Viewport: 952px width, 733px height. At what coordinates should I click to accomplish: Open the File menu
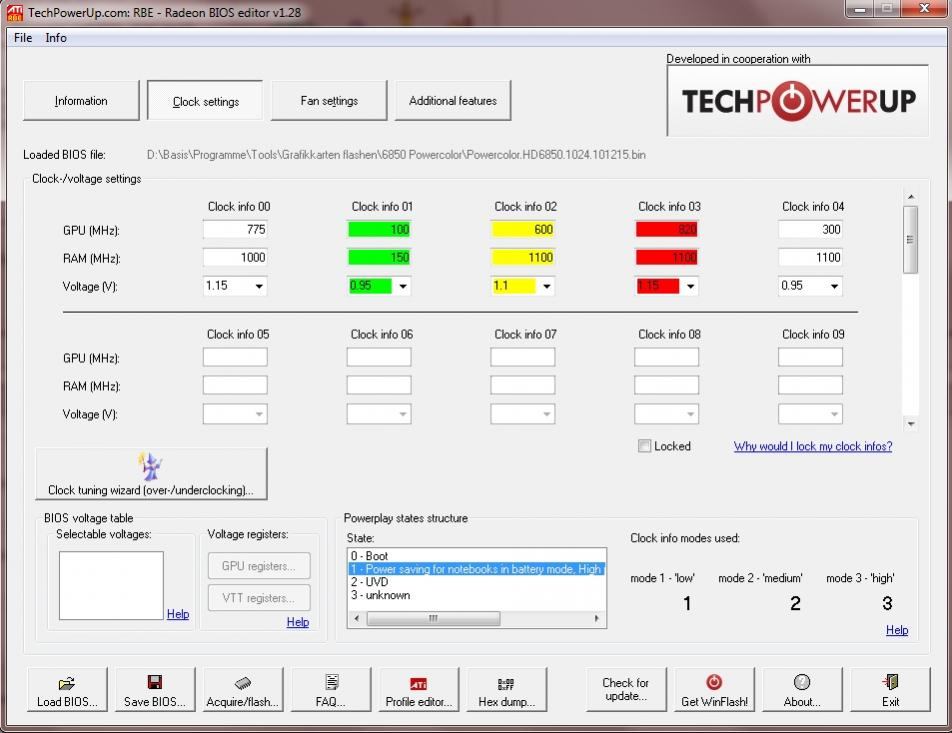point(23,38)
